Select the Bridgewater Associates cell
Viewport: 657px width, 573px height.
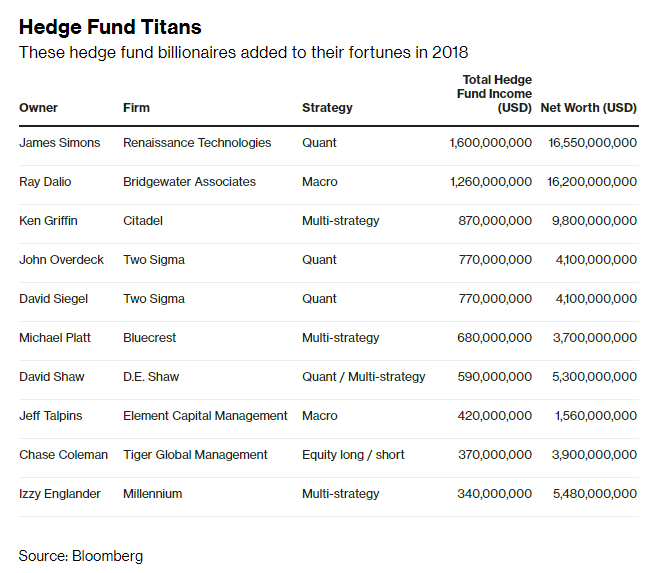(189, 182)
